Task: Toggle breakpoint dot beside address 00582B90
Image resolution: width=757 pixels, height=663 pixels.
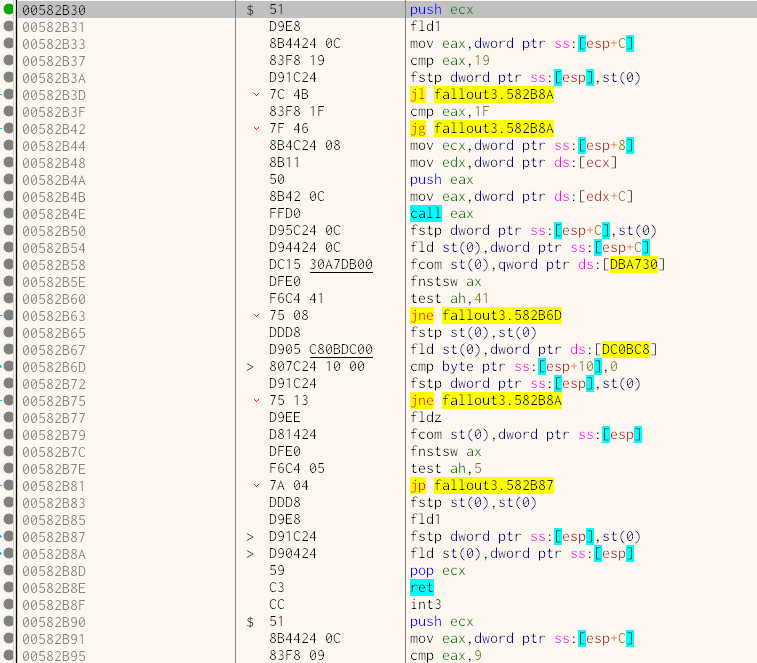Action: (8, 621)
